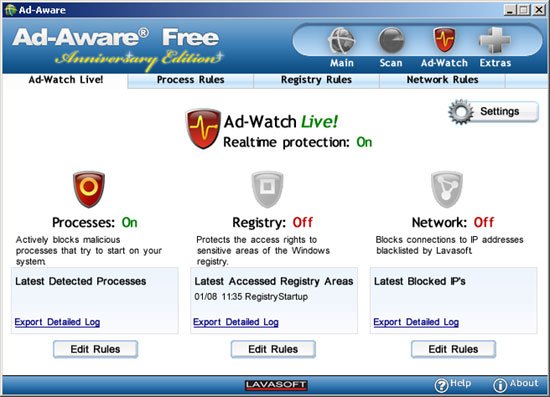The width and height of the screenshot is (550, 397).
Task: Click the Settings gear icon
Action: [461, 112]
